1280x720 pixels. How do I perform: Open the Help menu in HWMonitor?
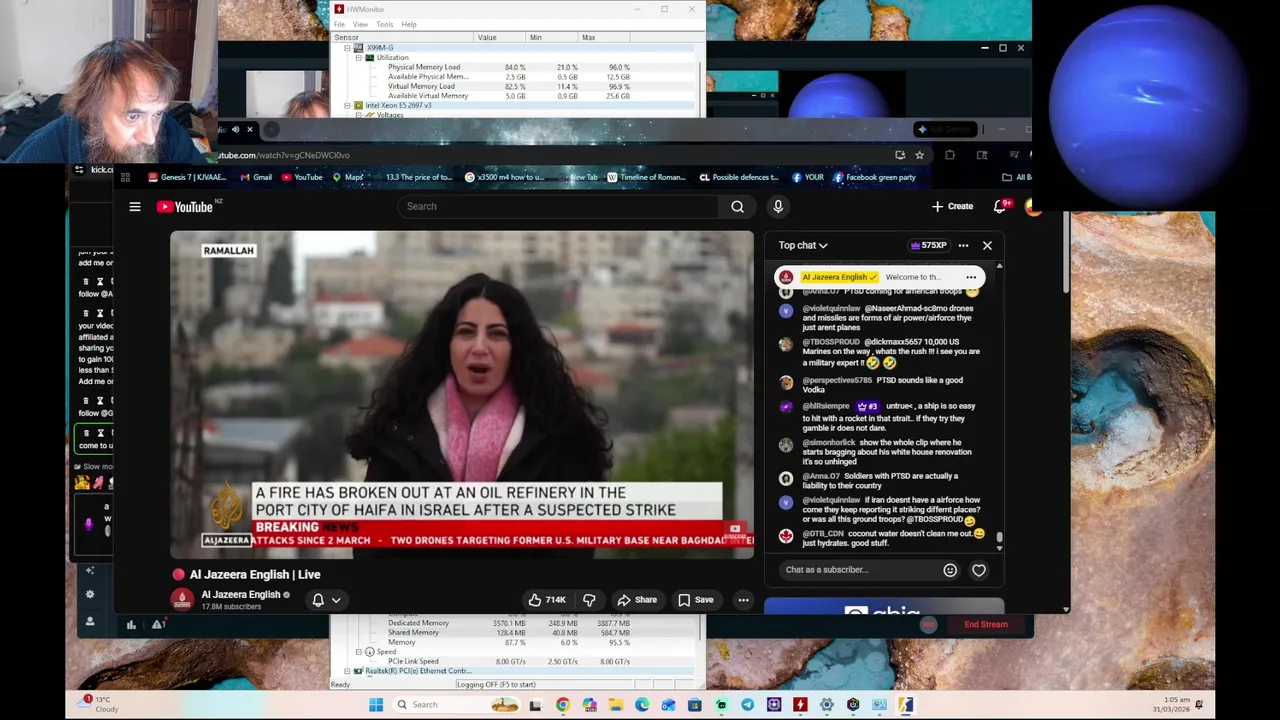coord(409,24)
